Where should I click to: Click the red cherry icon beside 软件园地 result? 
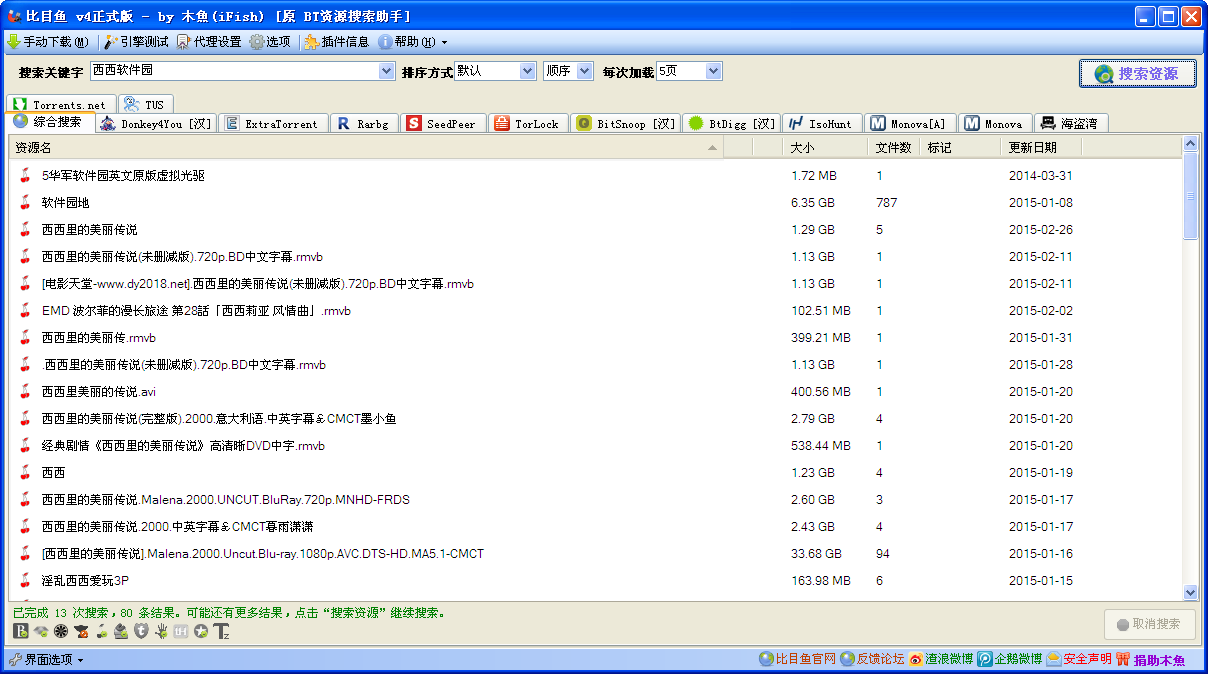click(25, 203)
